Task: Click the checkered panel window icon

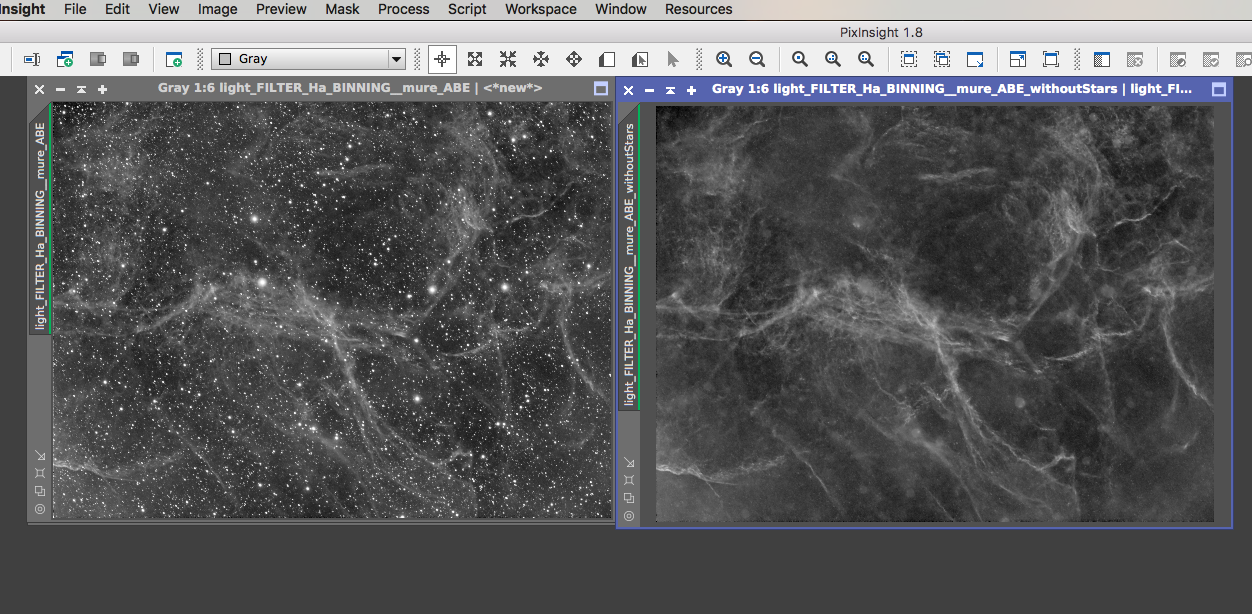Action: 1102,59
